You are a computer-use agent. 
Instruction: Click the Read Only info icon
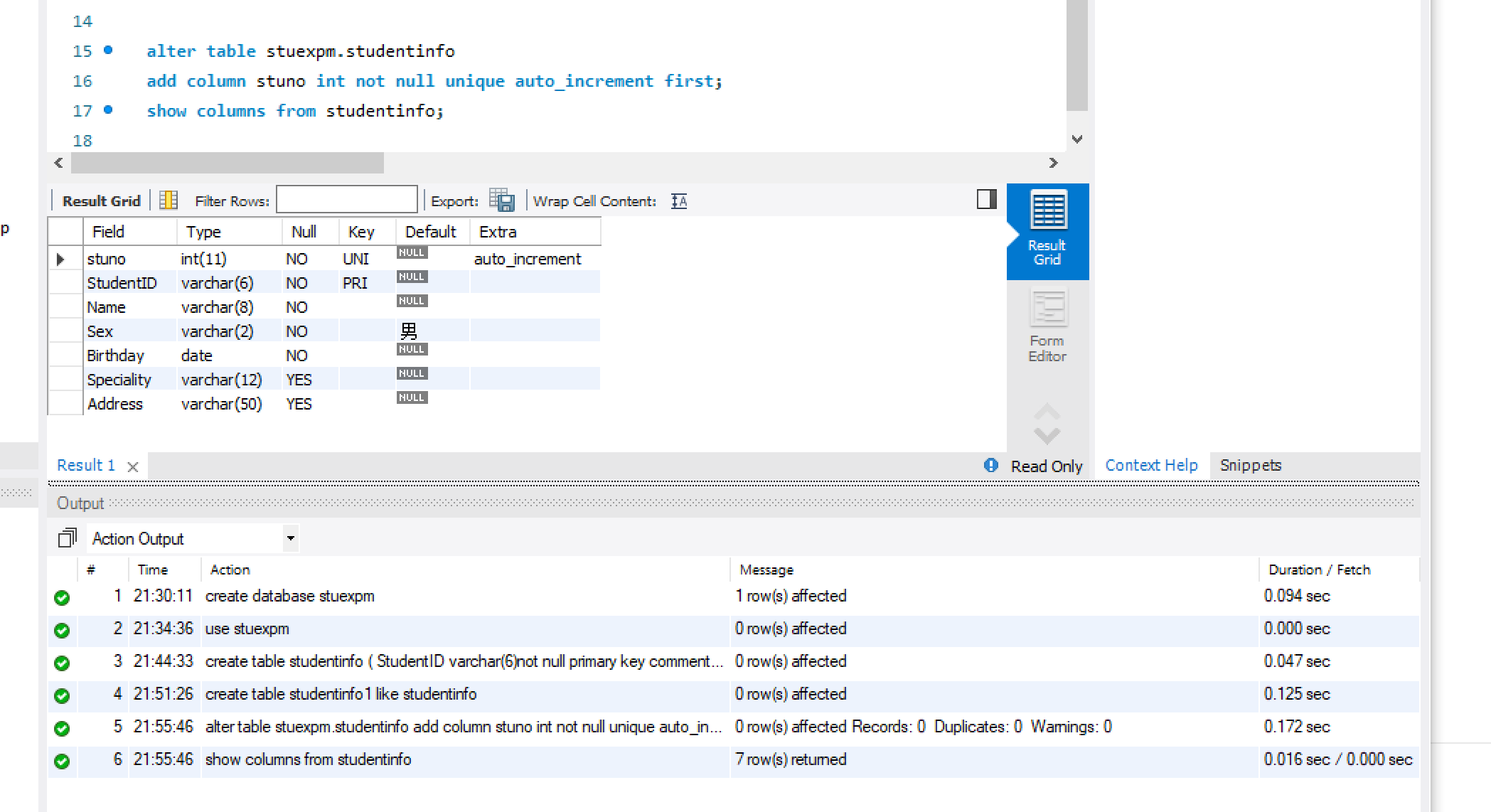click(990, 465)
